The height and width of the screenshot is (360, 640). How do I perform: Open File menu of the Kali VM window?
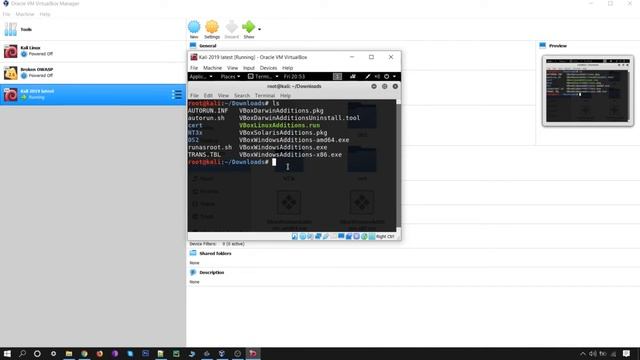(194, 68)
